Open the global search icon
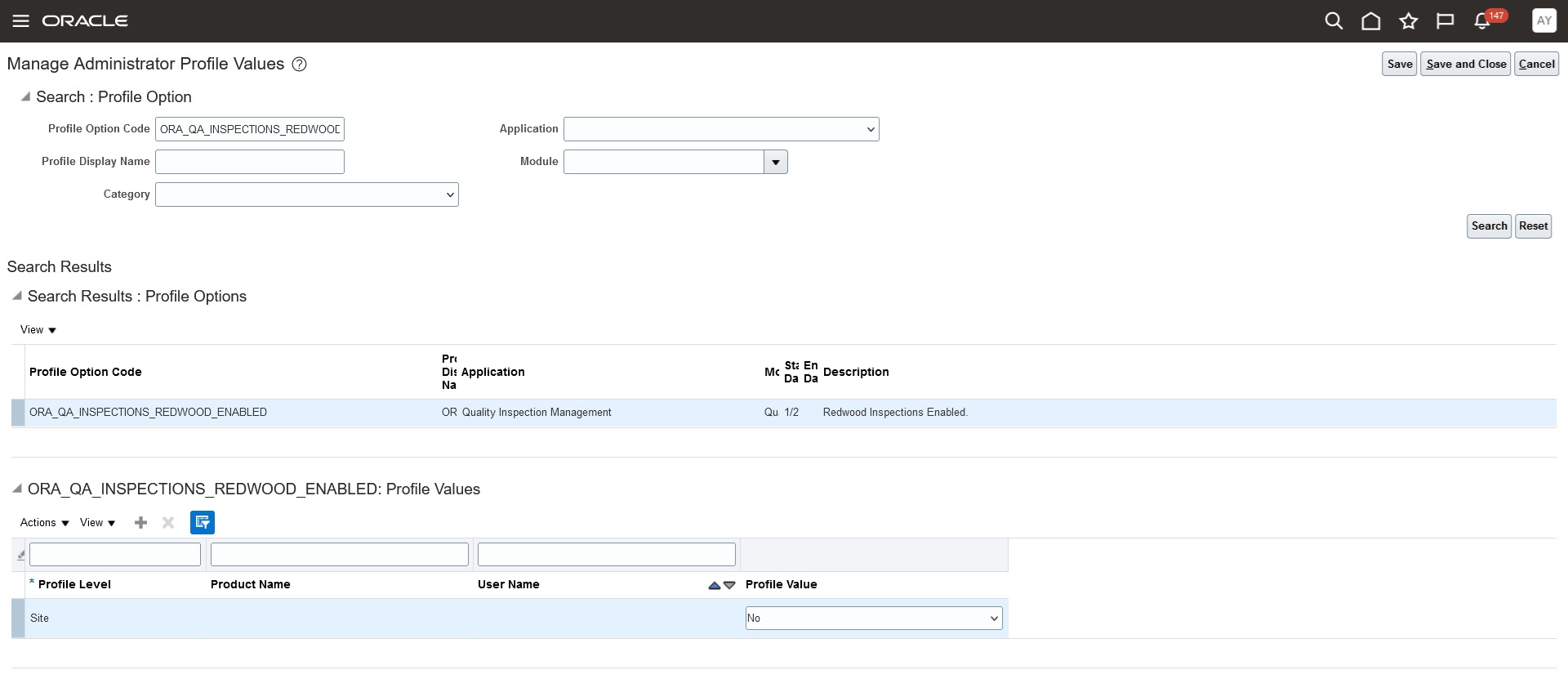1568x688 pixels. tap(1334, 21)
